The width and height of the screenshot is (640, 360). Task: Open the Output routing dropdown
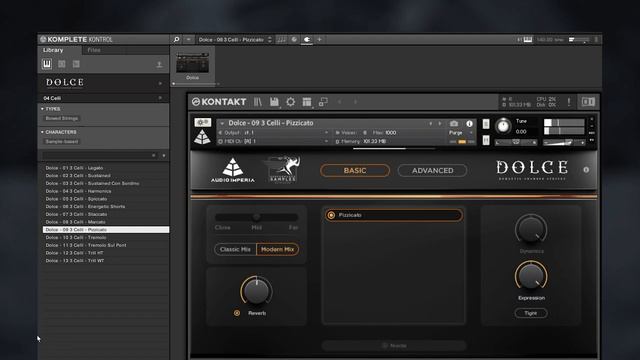coord(326,133)
